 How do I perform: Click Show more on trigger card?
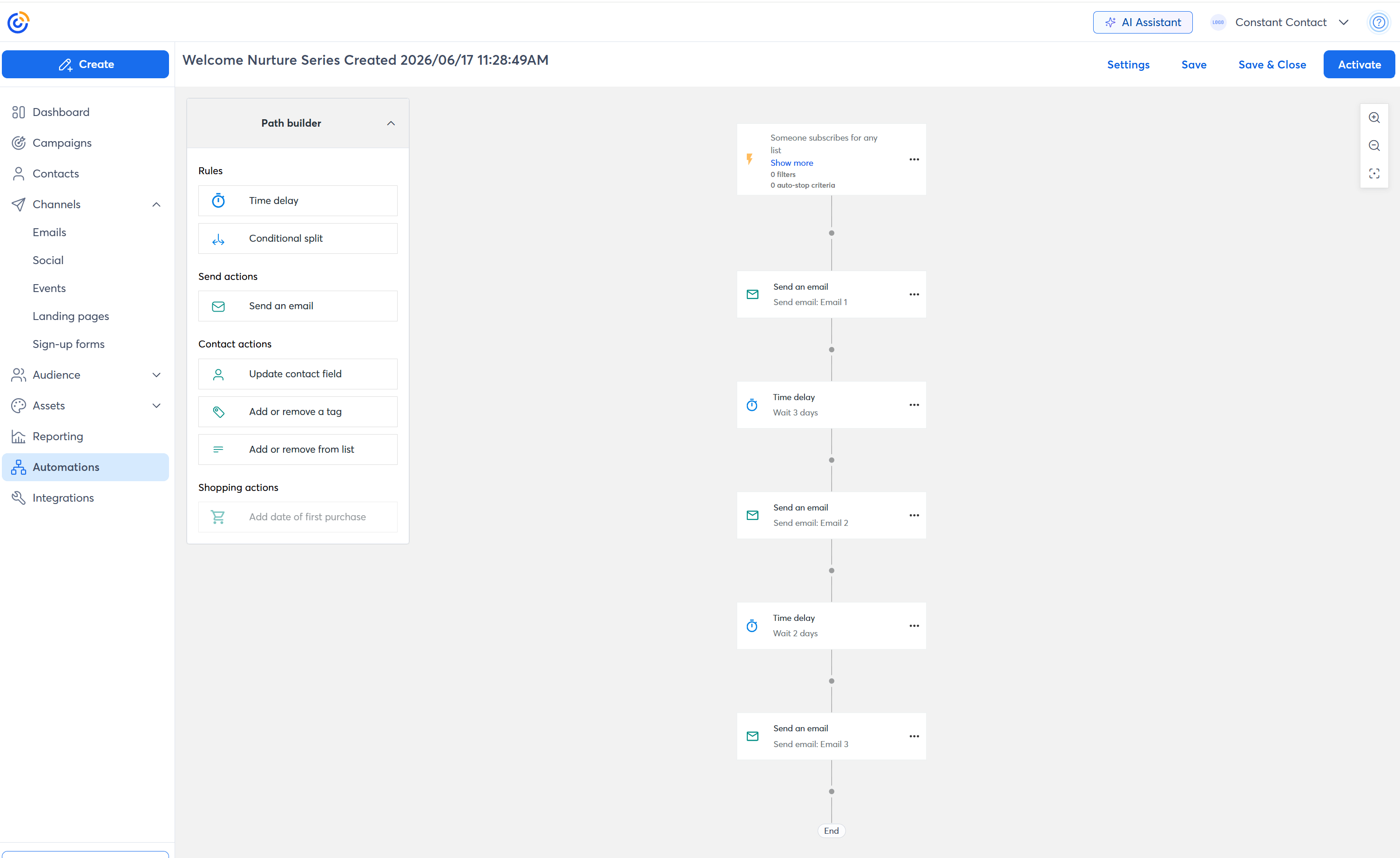pyautogui.click(x=791, y=163)
